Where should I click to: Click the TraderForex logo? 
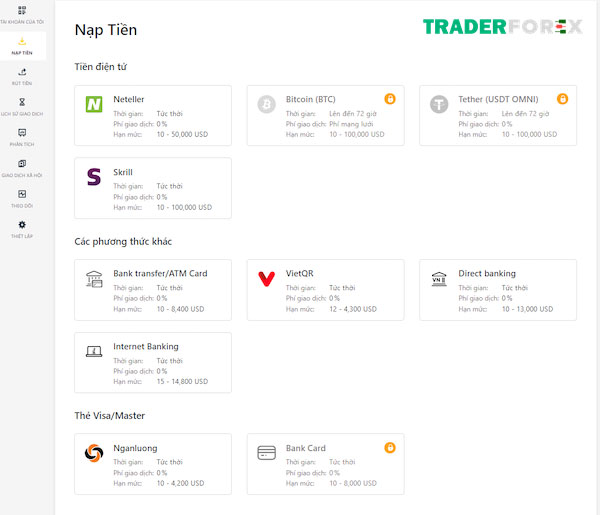pos(503,27)
